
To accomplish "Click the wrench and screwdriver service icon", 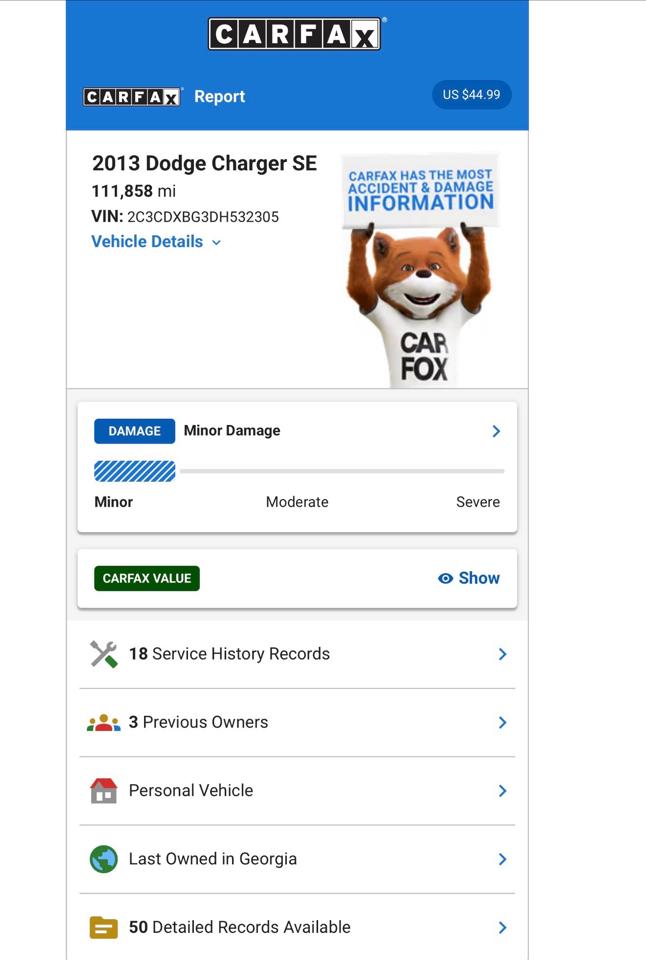I will pyautogui.click(x=103, y=654).
